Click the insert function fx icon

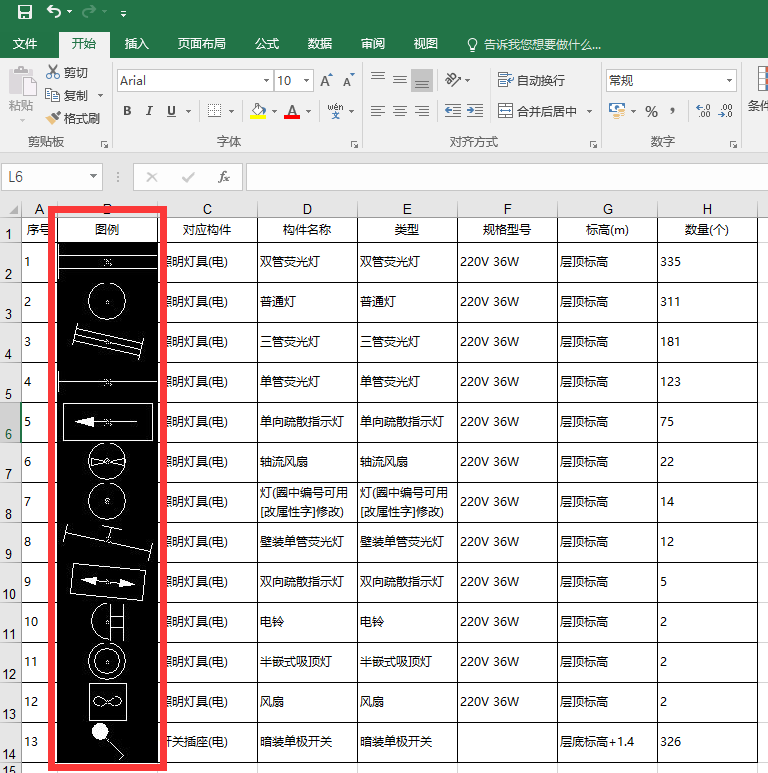coord(224,177)
